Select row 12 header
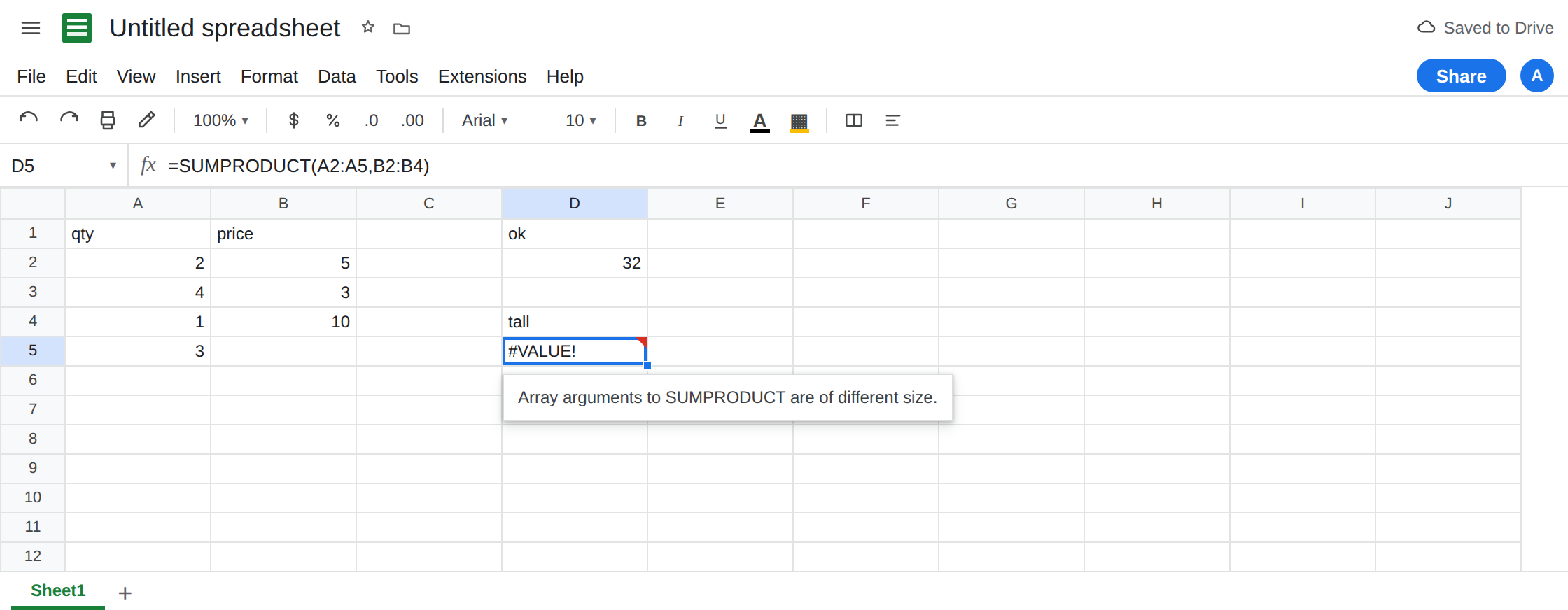 pos(33,556)
